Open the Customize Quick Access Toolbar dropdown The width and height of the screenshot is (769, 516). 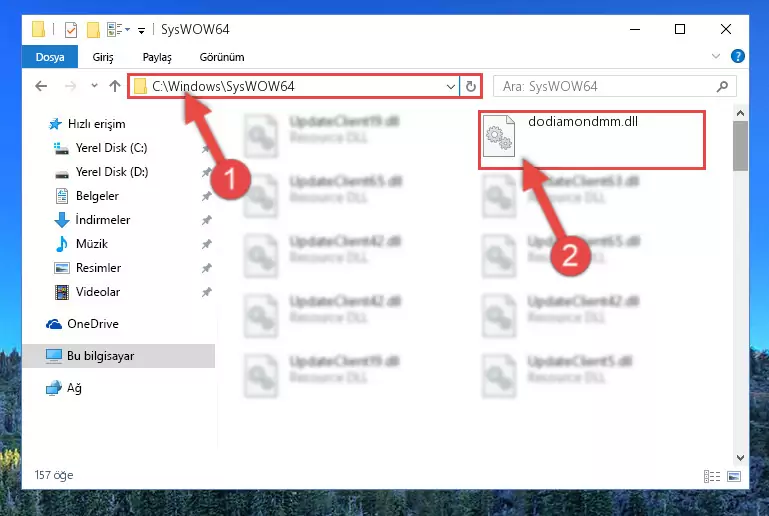141,30
